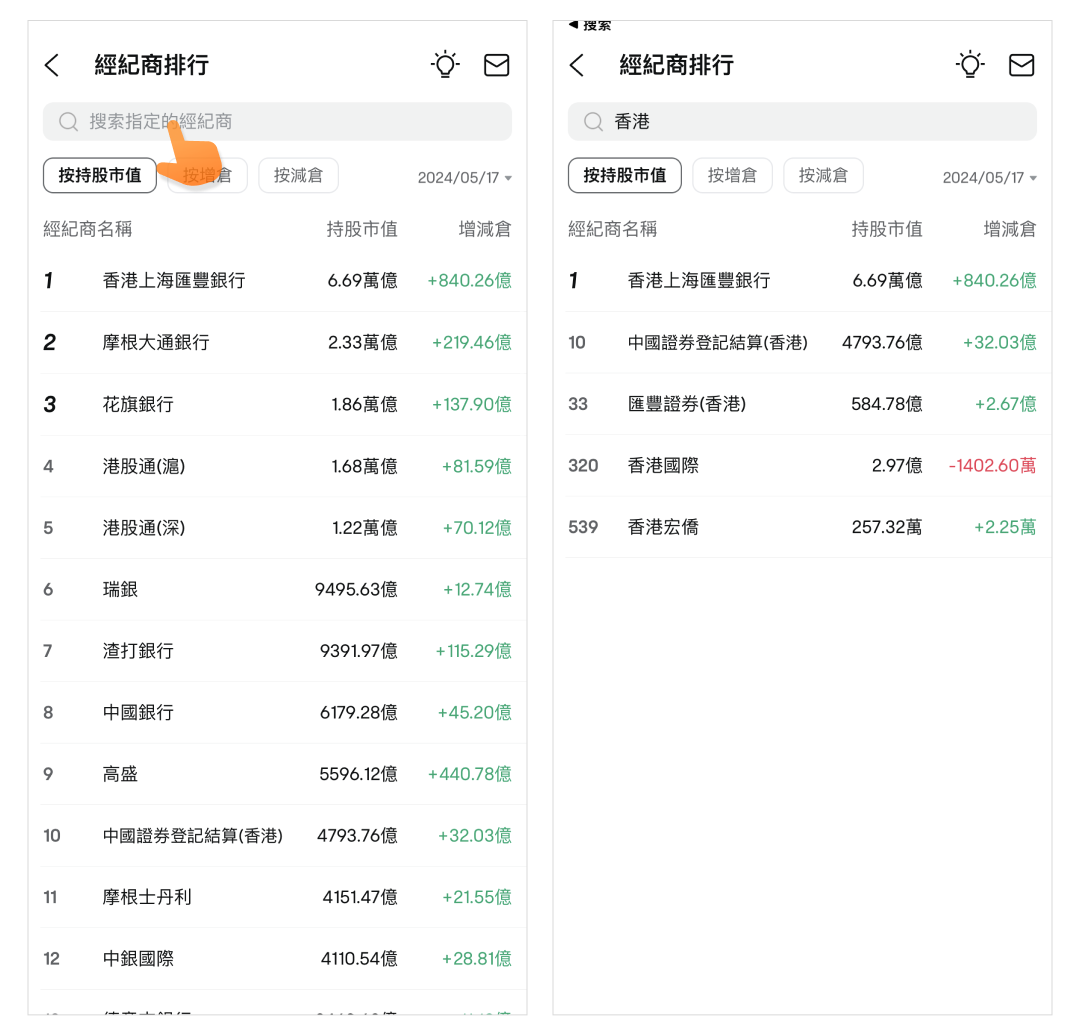Open 香港宏僑 search result

click(802, 527)
